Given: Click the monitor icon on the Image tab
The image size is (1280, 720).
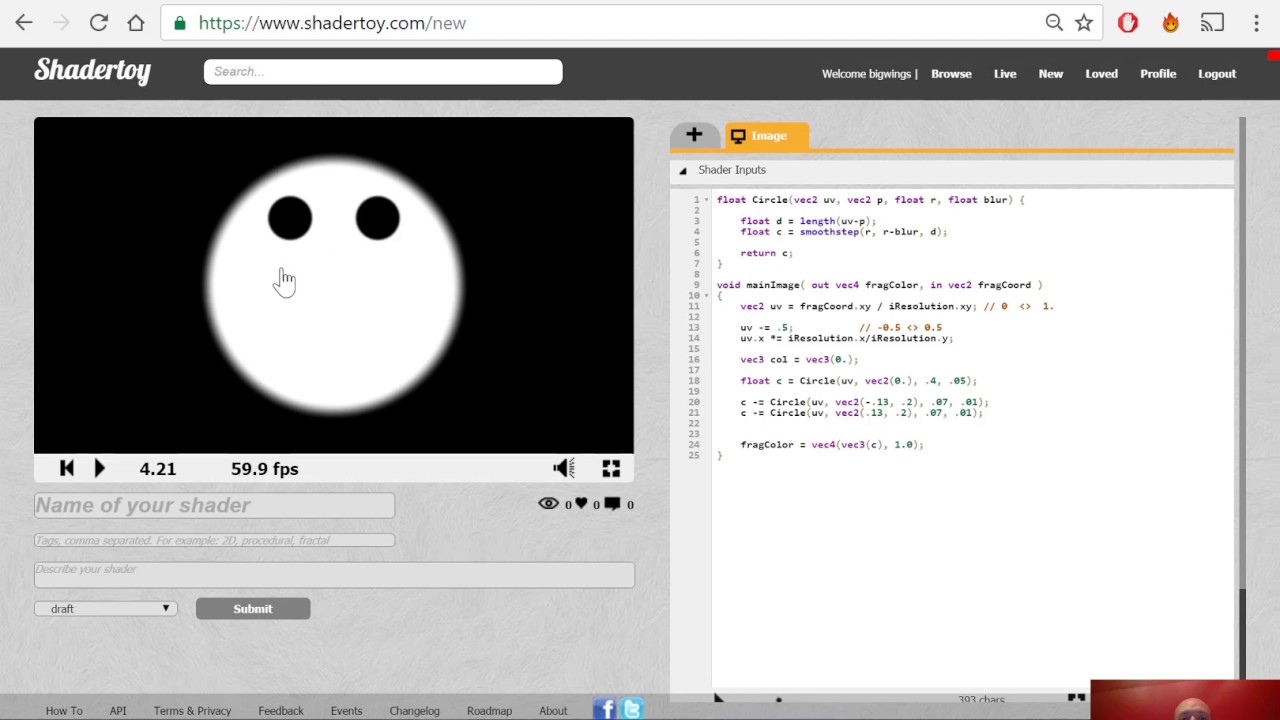Looking at the screenshot, I should (738, 136).
